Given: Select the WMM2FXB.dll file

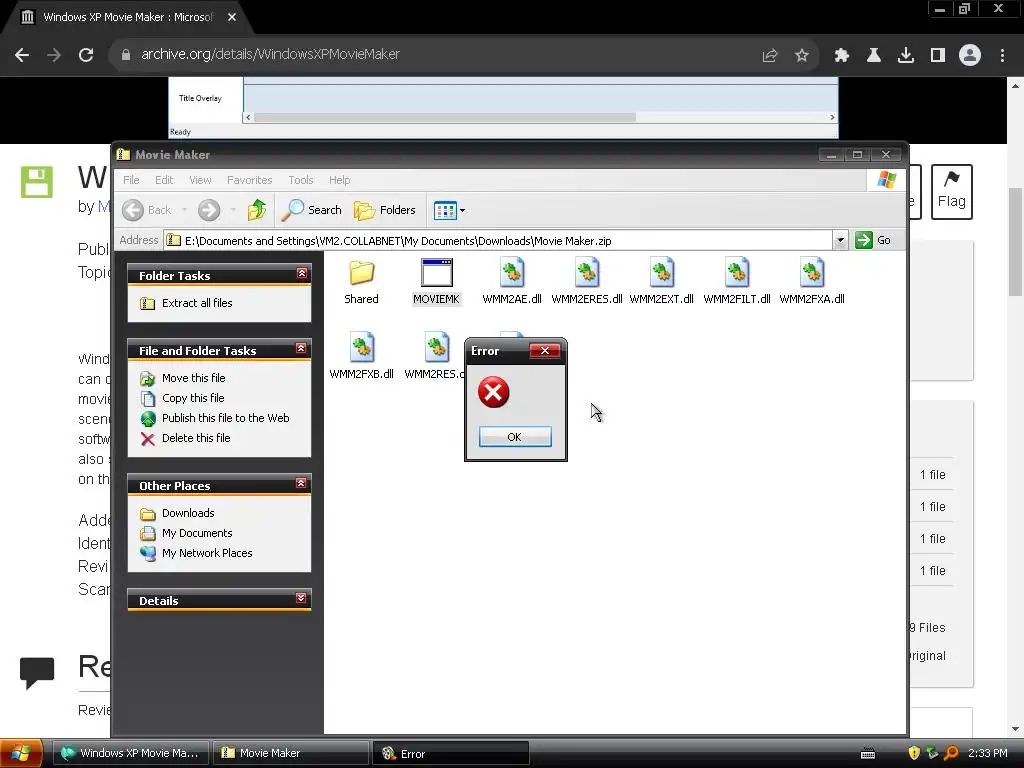Looking at the screenshot, I should click(361, 357).
